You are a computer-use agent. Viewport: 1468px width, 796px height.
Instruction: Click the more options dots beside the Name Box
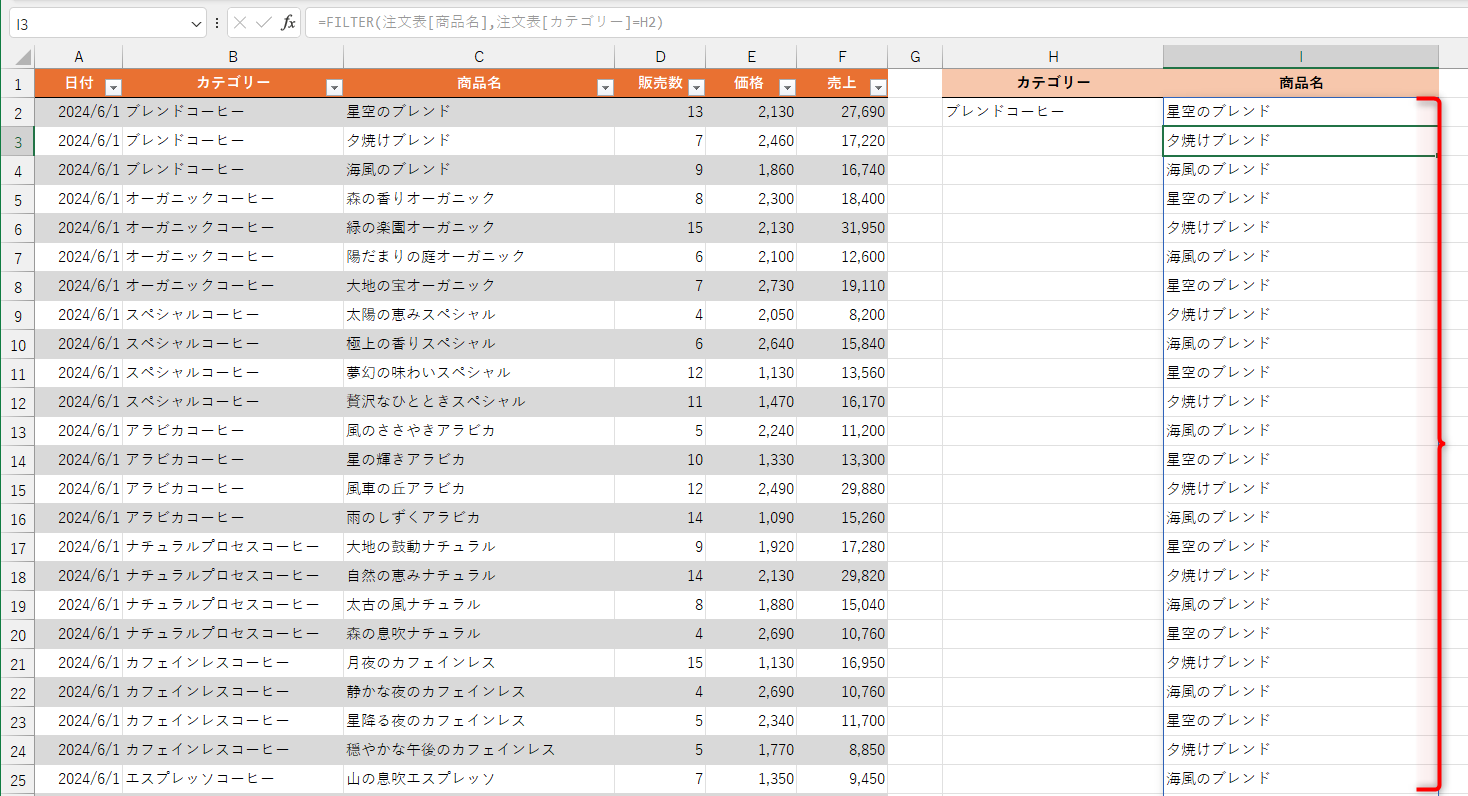[216, 22]
